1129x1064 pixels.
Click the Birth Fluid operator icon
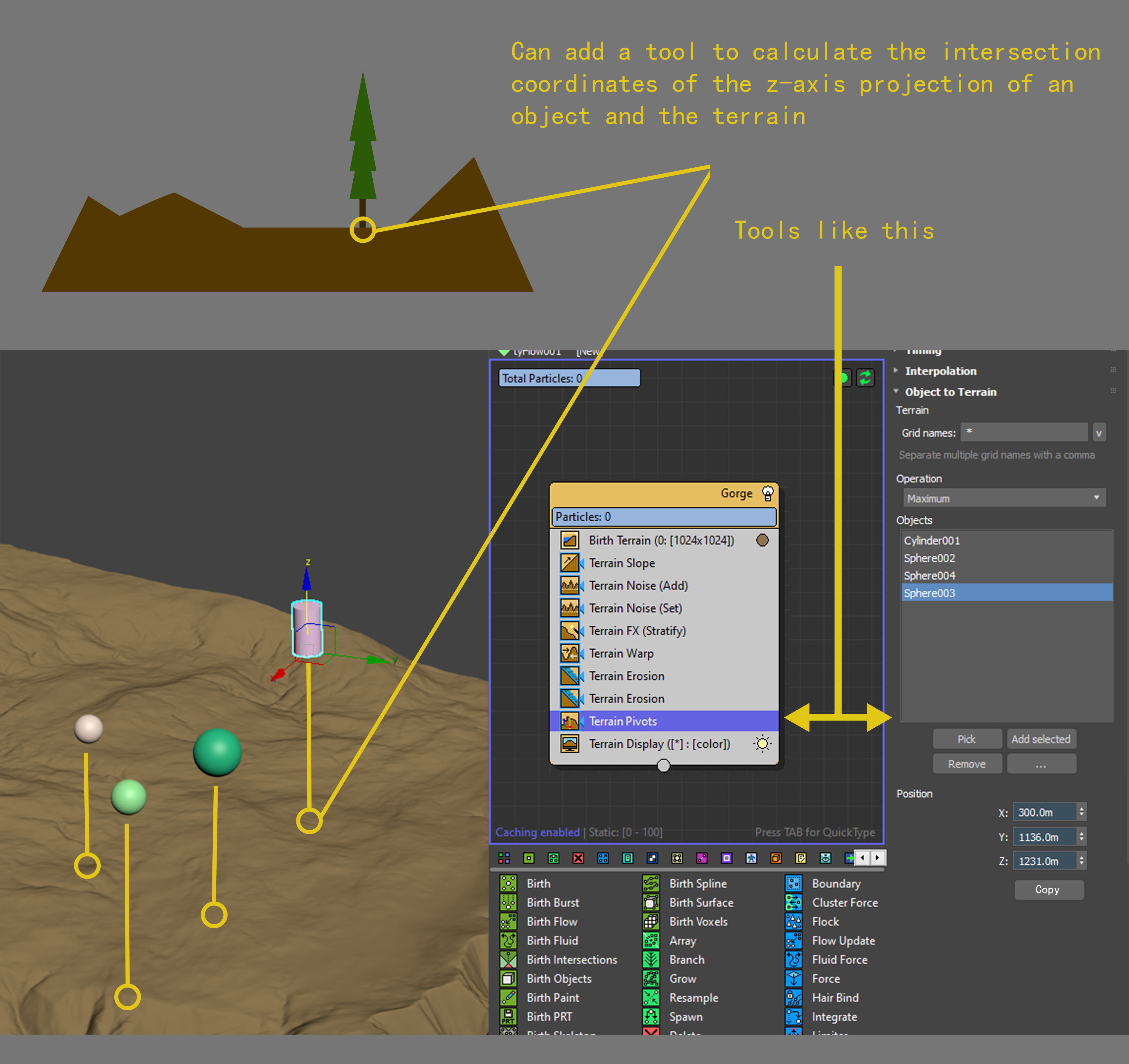[x=508, y=940]
